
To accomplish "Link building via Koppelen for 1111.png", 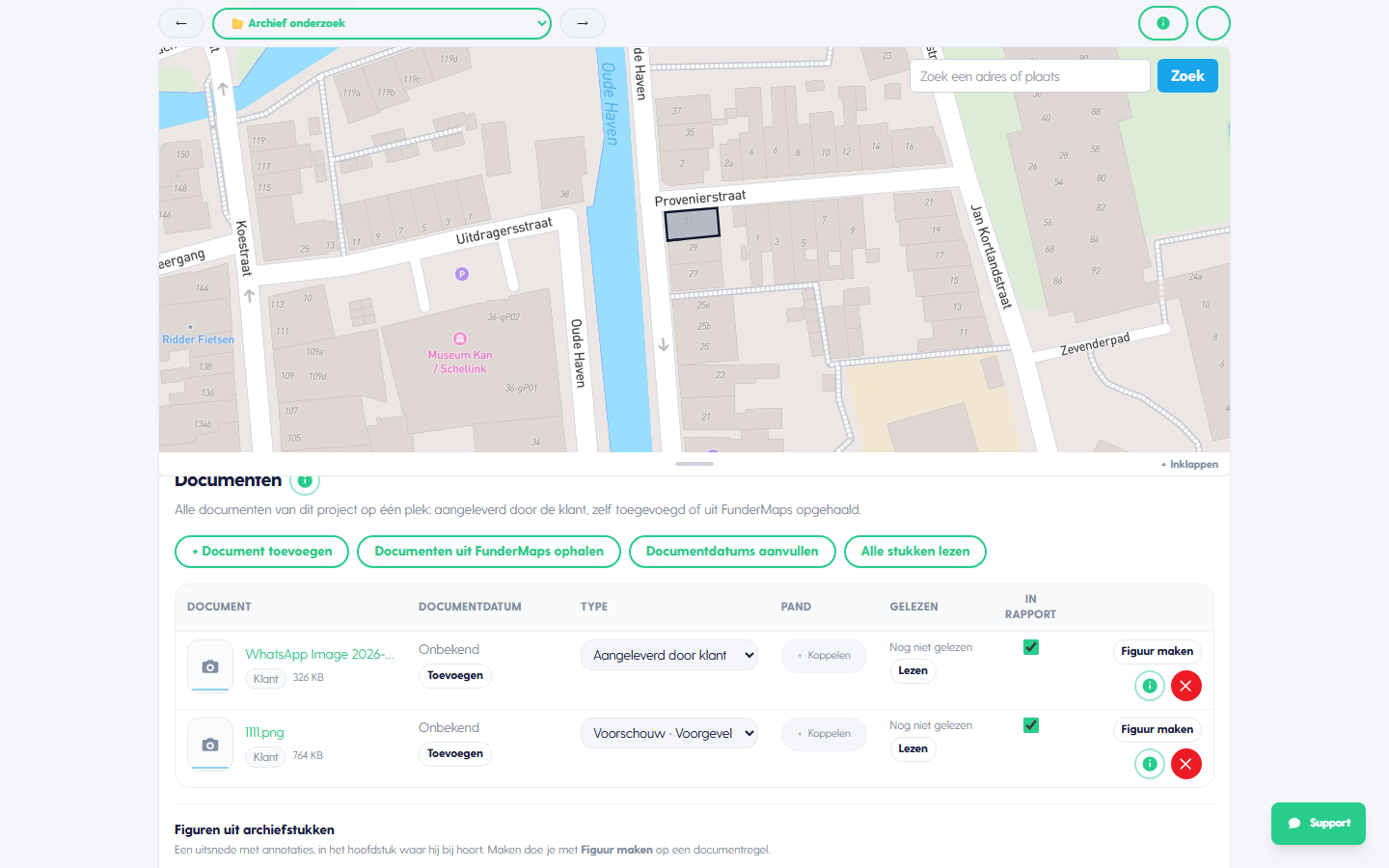I will (824, 734).
